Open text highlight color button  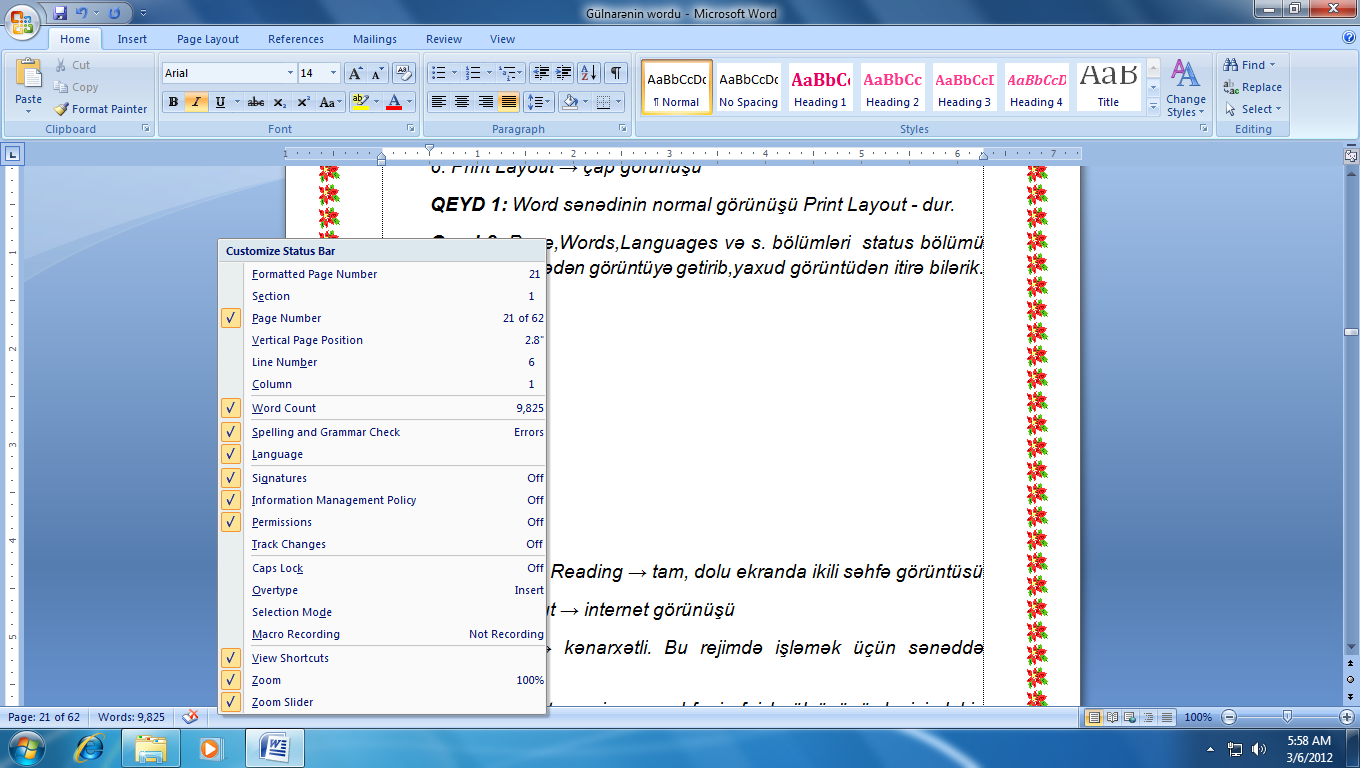[361, 102]
